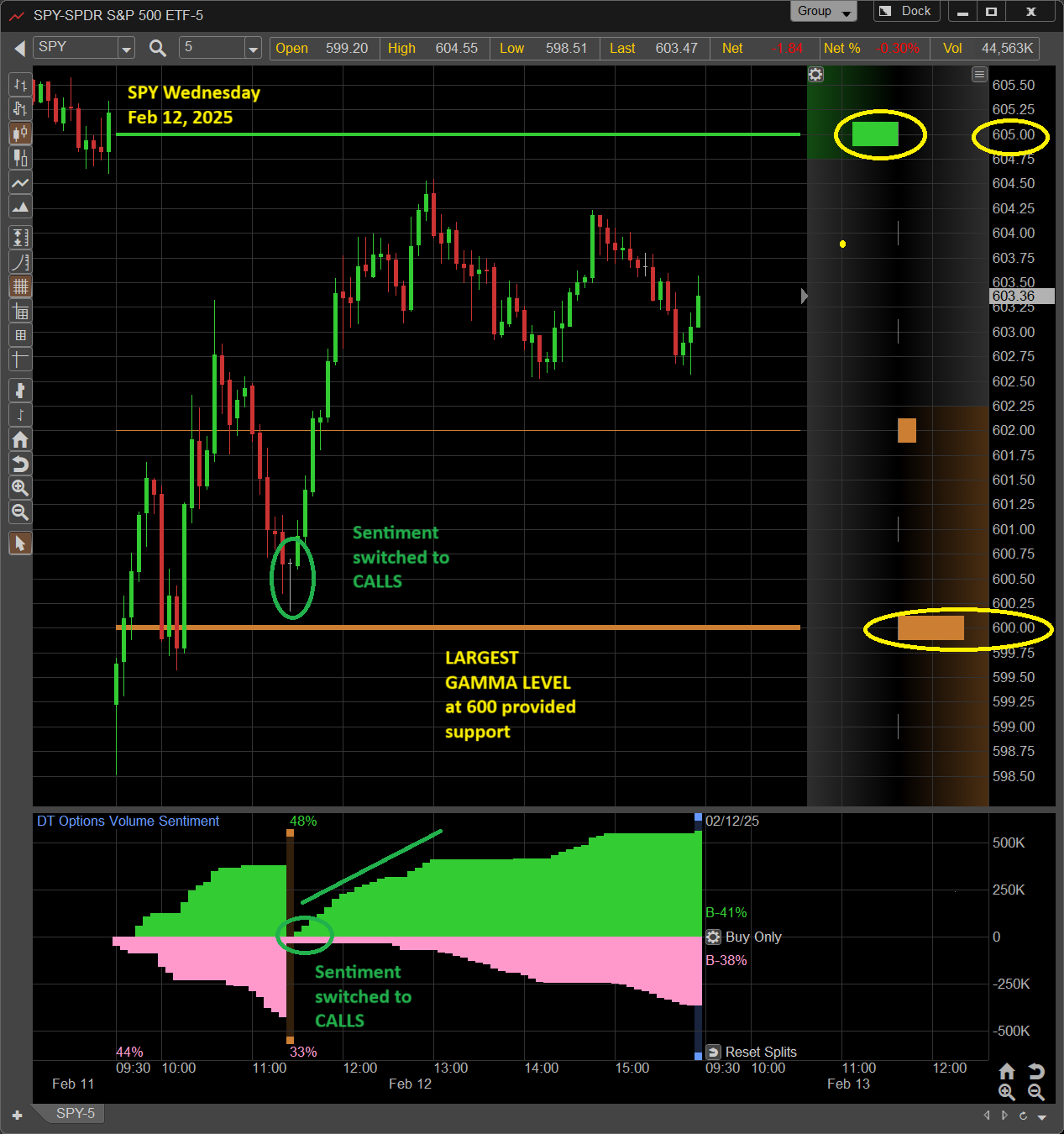Viewport: 1064px width, 1134px height.
Task: Click the previous tab left arrow at bottom
Action: click(987, 1116)
